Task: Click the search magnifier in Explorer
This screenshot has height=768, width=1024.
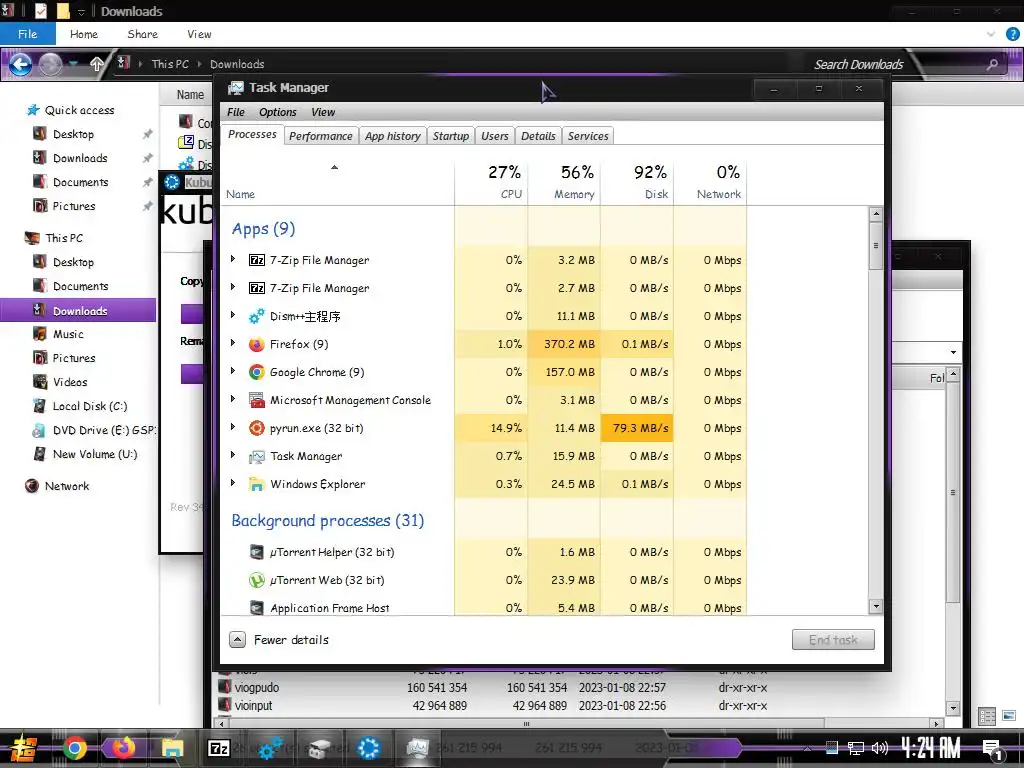Action: 992,64
